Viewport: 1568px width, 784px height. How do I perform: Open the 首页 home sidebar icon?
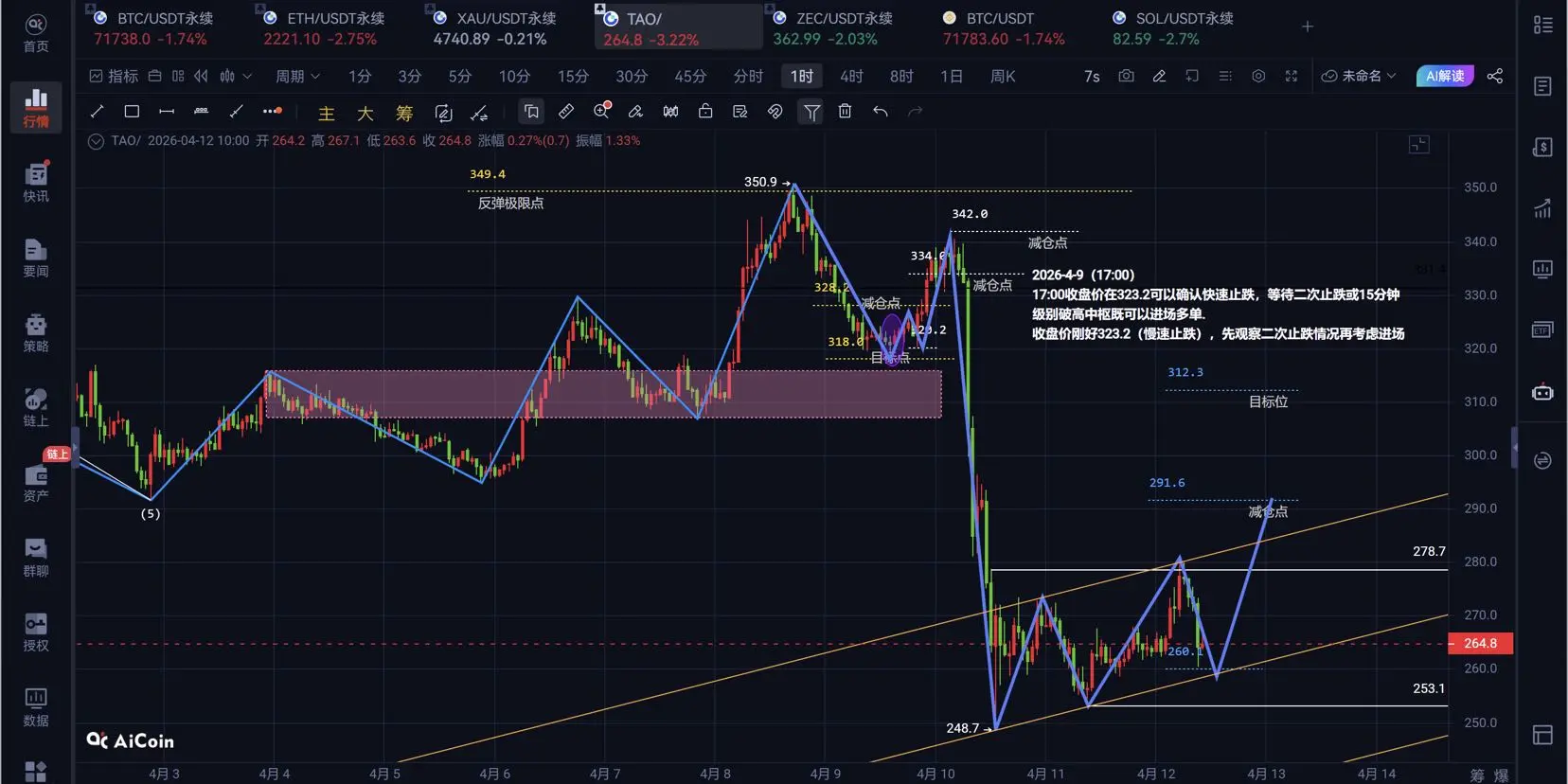pyautogui.click(x=36, y=33)
